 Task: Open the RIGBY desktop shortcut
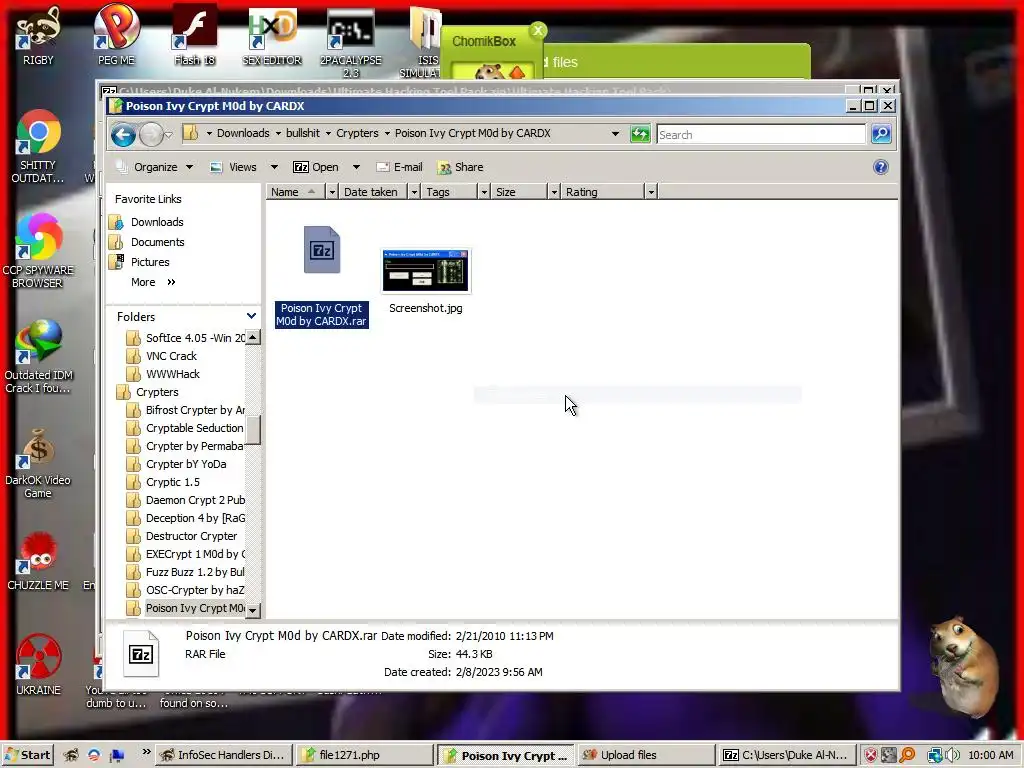tap(38, 34)
